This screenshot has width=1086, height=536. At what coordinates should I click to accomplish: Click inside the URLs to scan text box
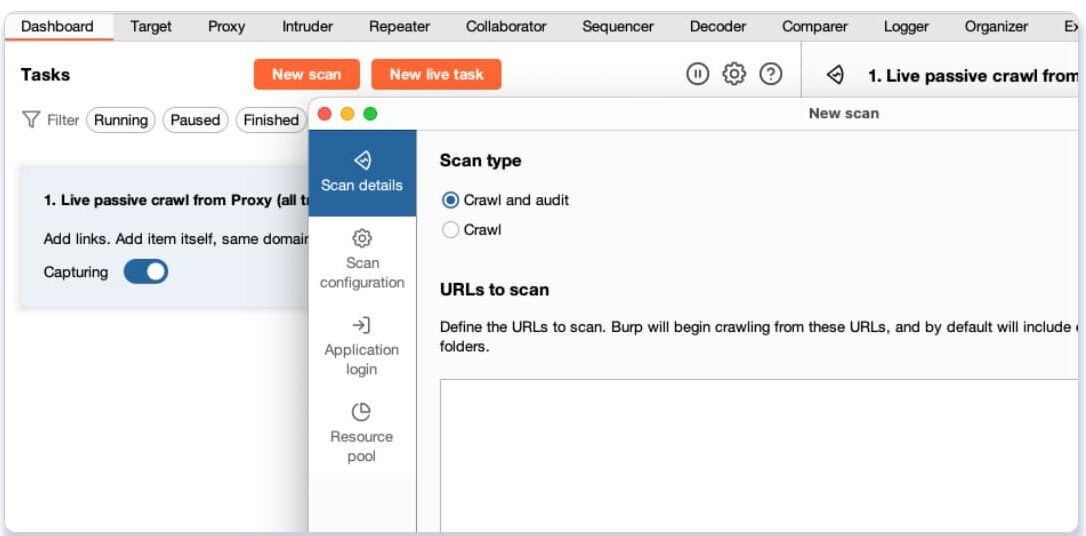click(x=758, y=456)
